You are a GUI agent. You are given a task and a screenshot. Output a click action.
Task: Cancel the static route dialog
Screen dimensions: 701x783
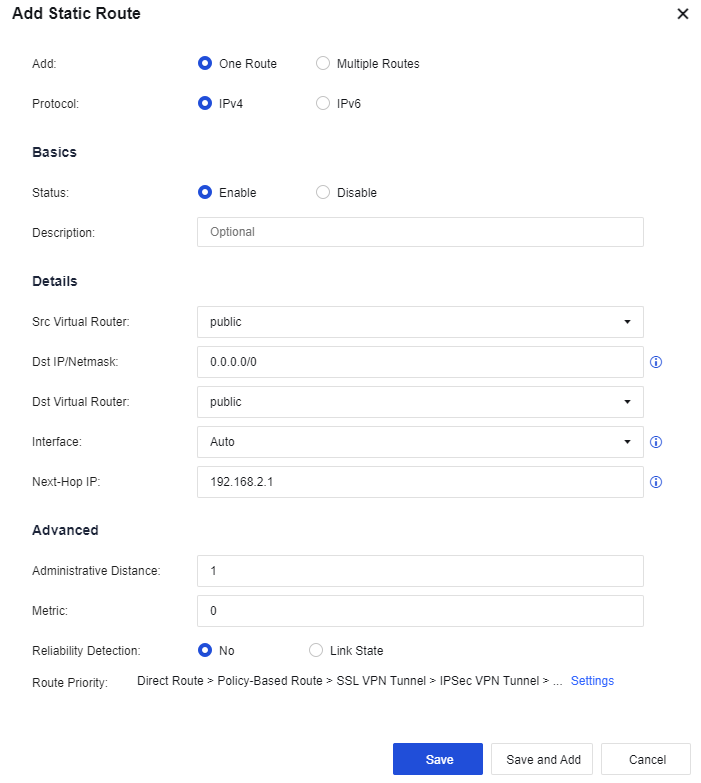click(646, 759)
